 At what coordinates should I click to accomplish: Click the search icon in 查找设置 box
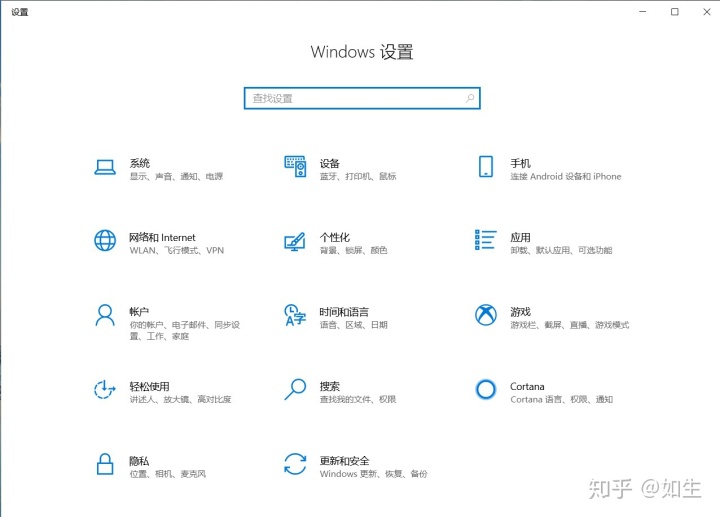pyautogui.click(x=470, y=98)
